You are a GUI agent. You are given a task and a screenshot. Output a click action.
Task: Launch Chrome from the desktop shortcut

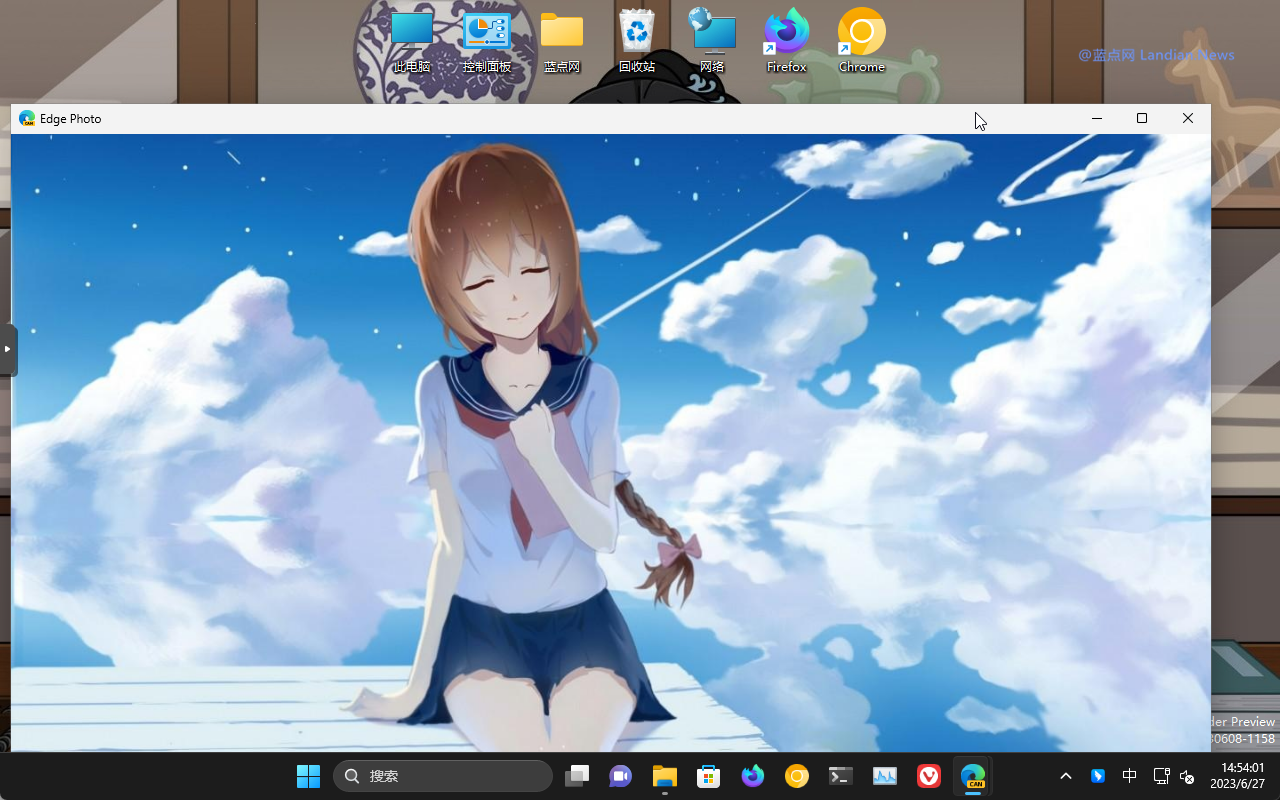(862, 41)
